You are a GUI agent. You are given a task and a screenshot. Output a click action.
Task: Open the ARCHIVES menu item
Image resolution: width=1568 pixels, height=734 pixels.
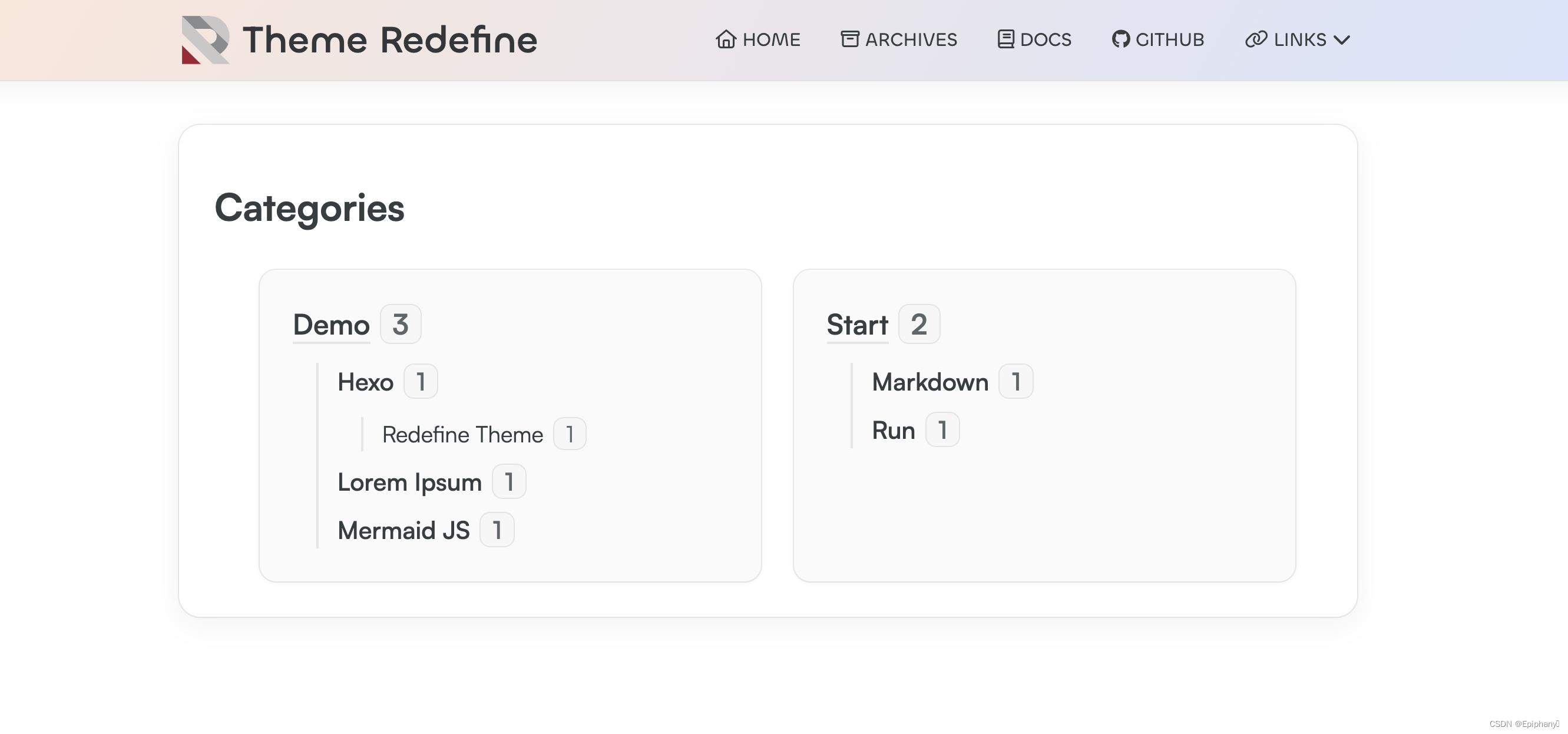click(x=911, y=39)
